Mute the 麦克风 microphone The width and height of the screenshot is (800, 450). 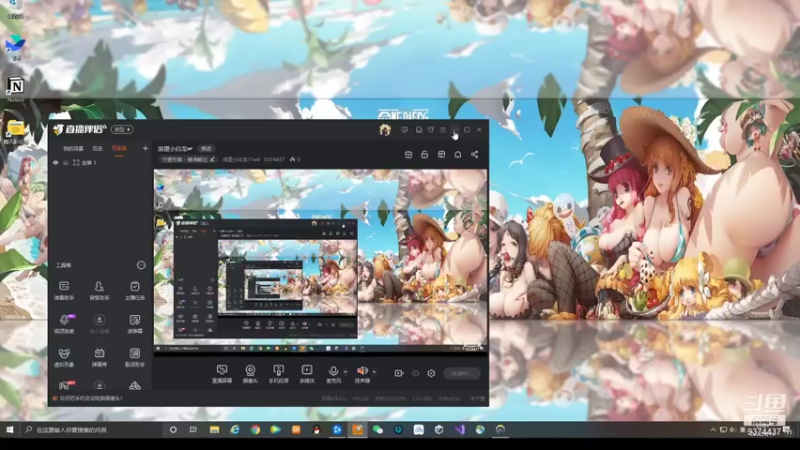pyautogui.click(x=333, y=373)
